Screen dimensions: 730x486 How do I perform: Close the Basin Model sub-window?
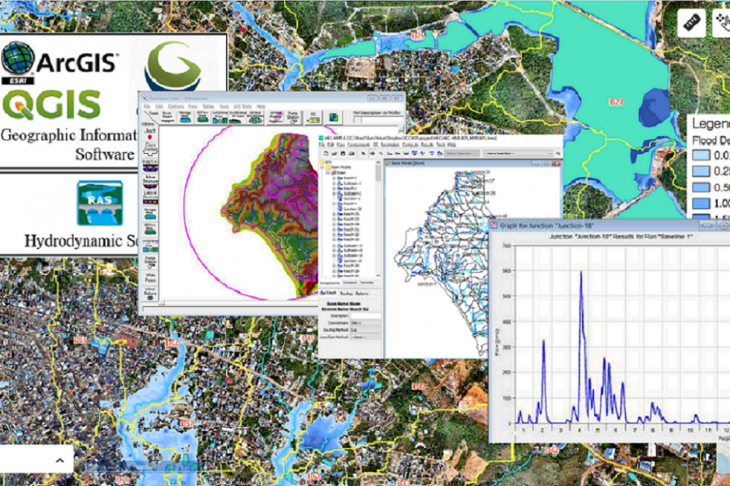point(556,163)
